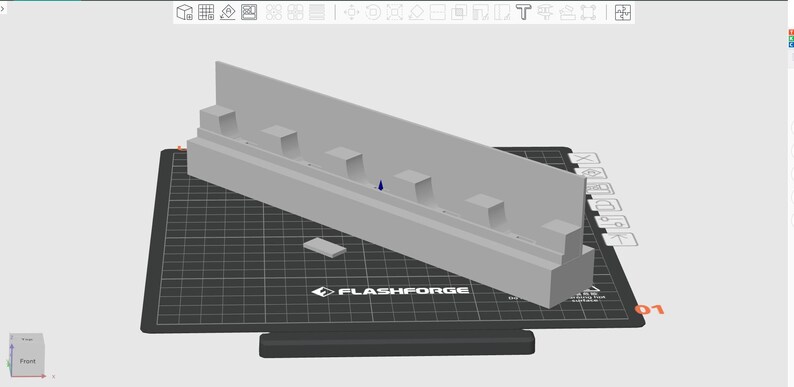Open the Mesh boolean tool
794x387 pixels.
(x=459, y=12)
